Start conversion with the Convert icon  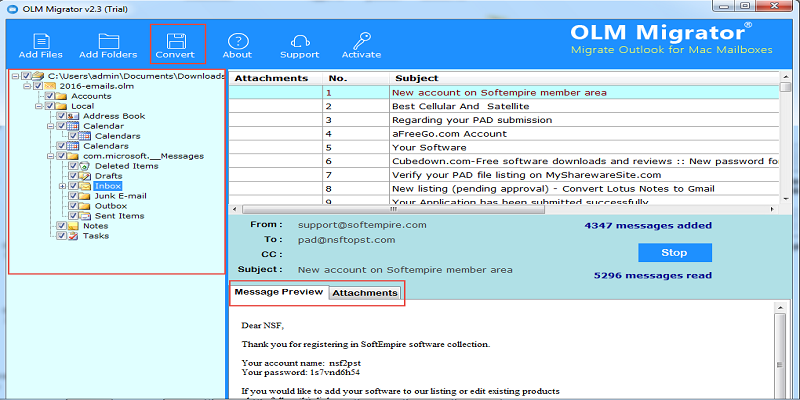click(x=177, y=41)
